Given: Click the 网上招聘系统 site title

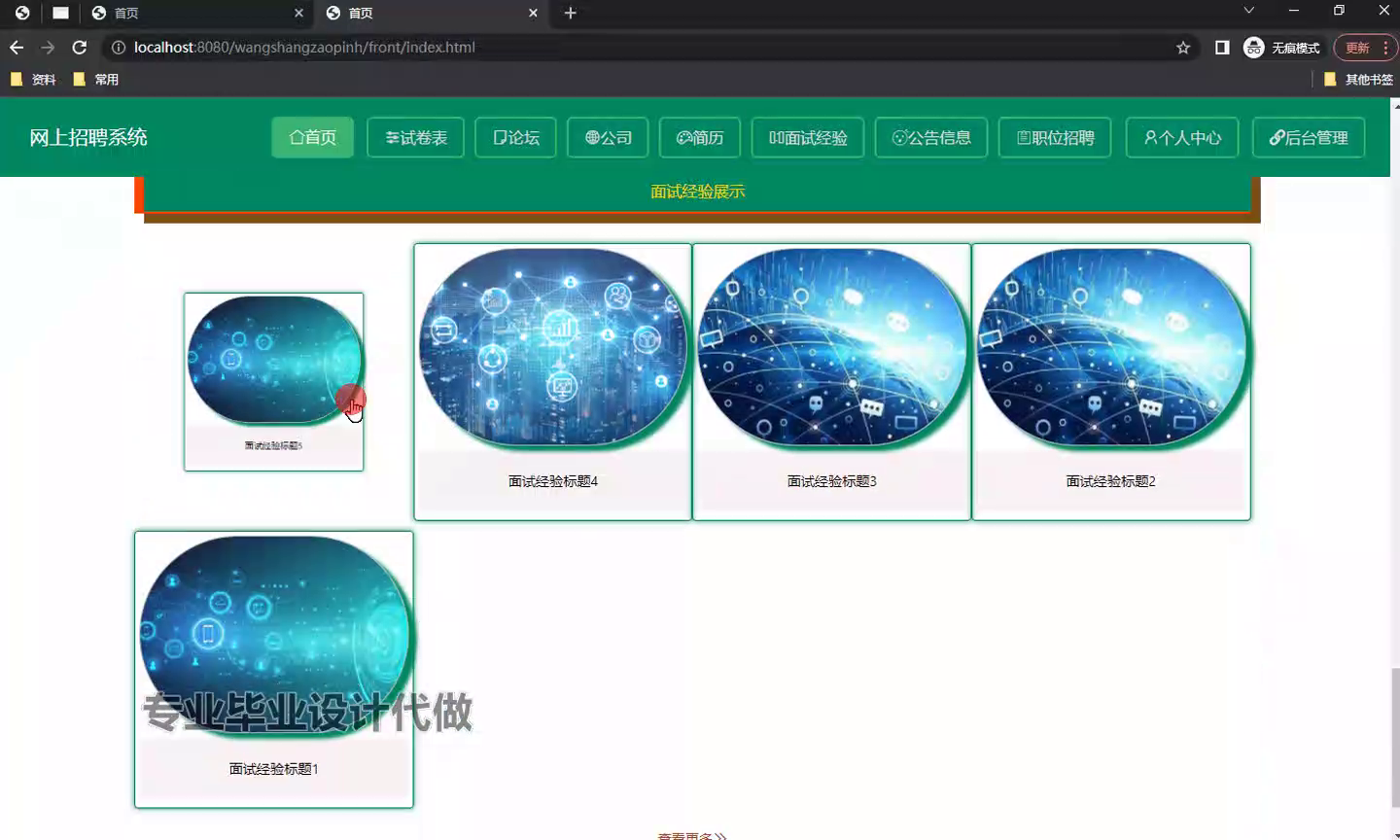Looking at the screenshot, I should pos(88,138).
